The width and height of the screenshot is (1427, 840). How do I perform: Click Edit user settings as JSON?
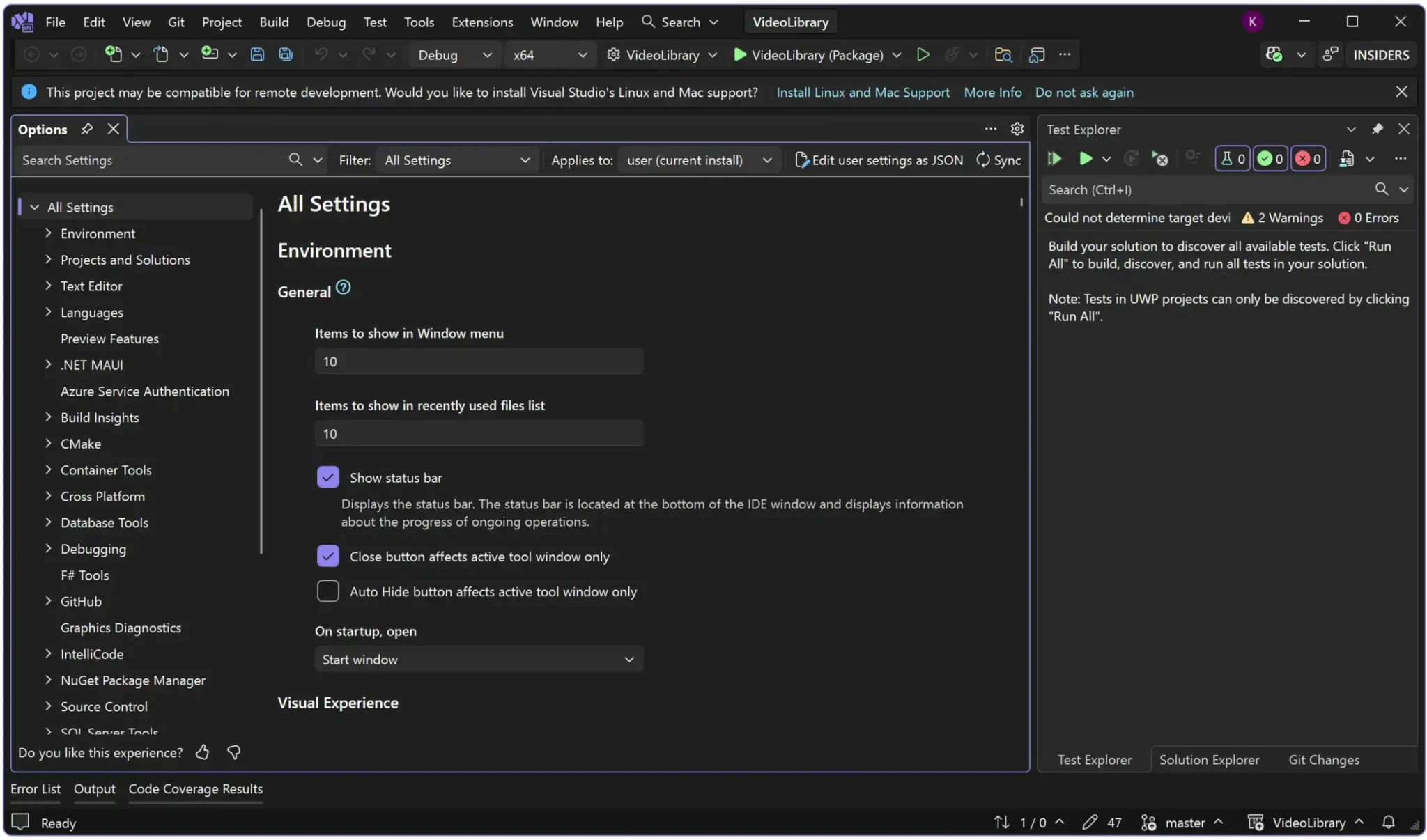coord(879,160)
